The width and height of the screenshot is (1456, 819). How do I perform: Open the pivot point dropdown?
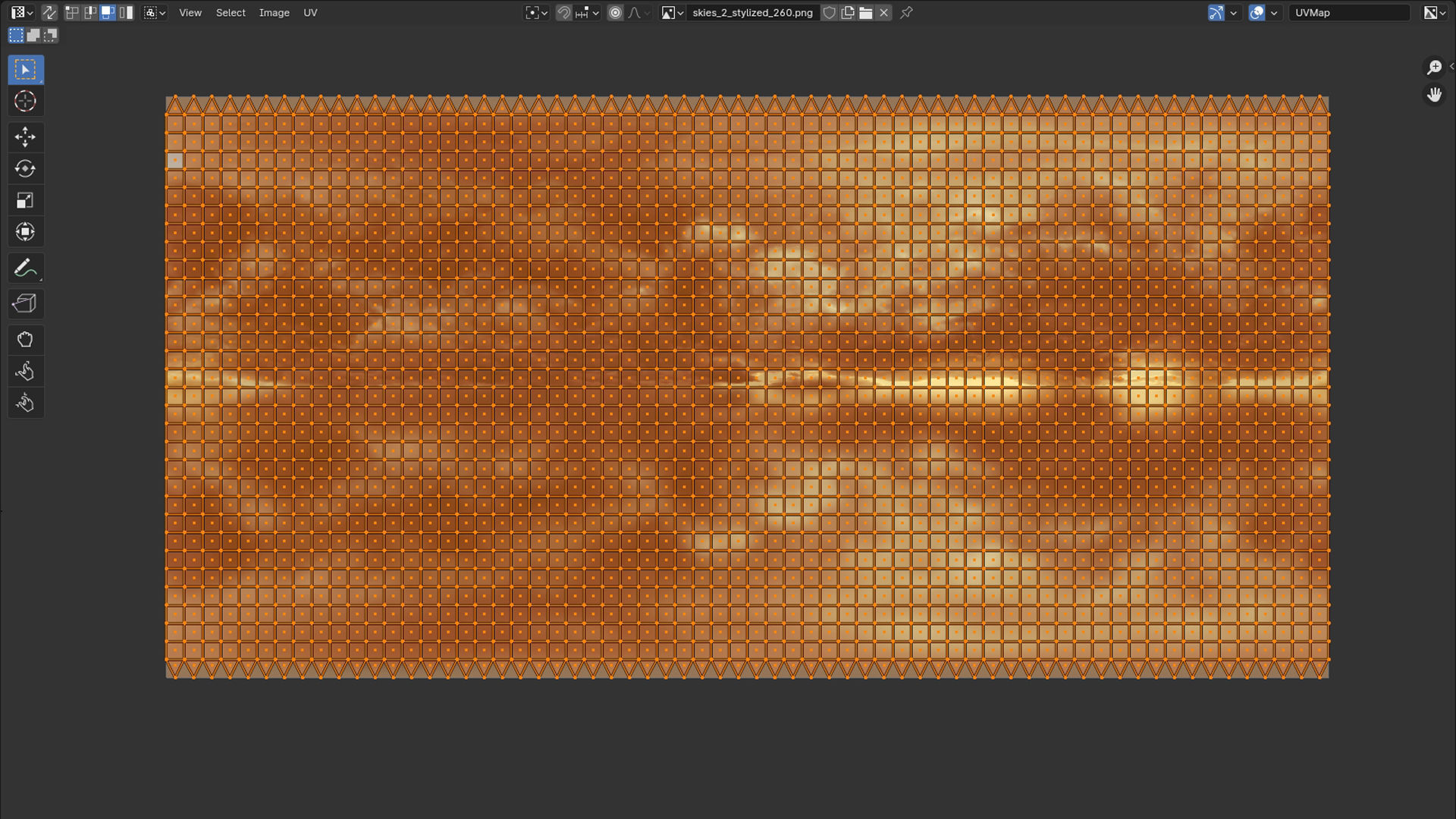[536, 12]
